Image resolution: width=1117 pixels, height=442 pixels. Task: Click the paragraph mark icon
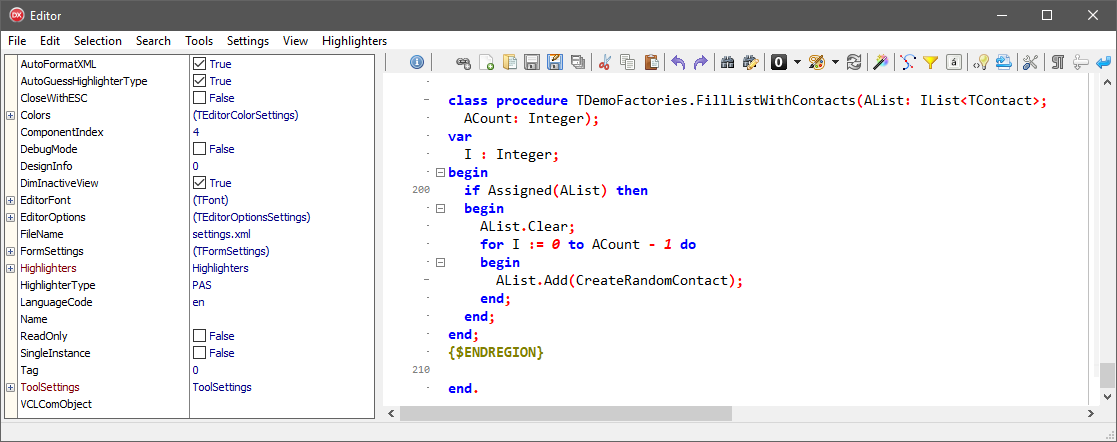click(1057, 62)
